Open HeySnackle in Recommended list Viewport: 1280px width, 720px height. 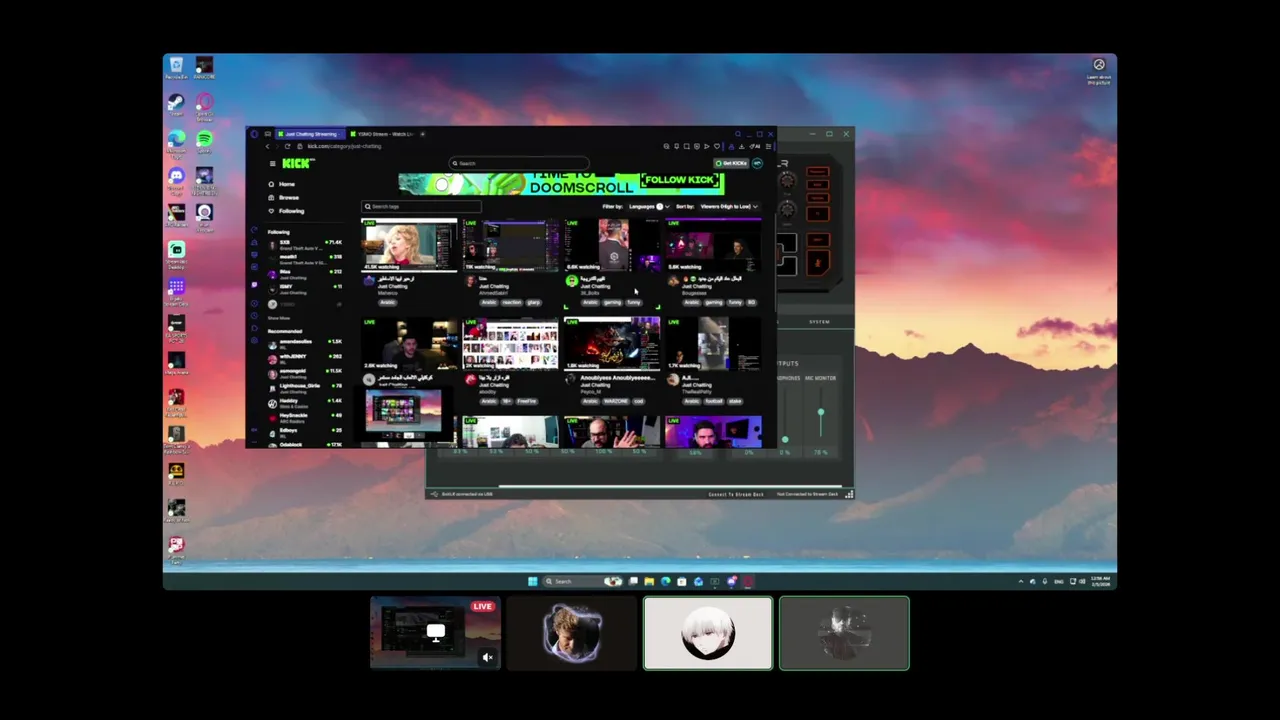click(x=305, y=416)
